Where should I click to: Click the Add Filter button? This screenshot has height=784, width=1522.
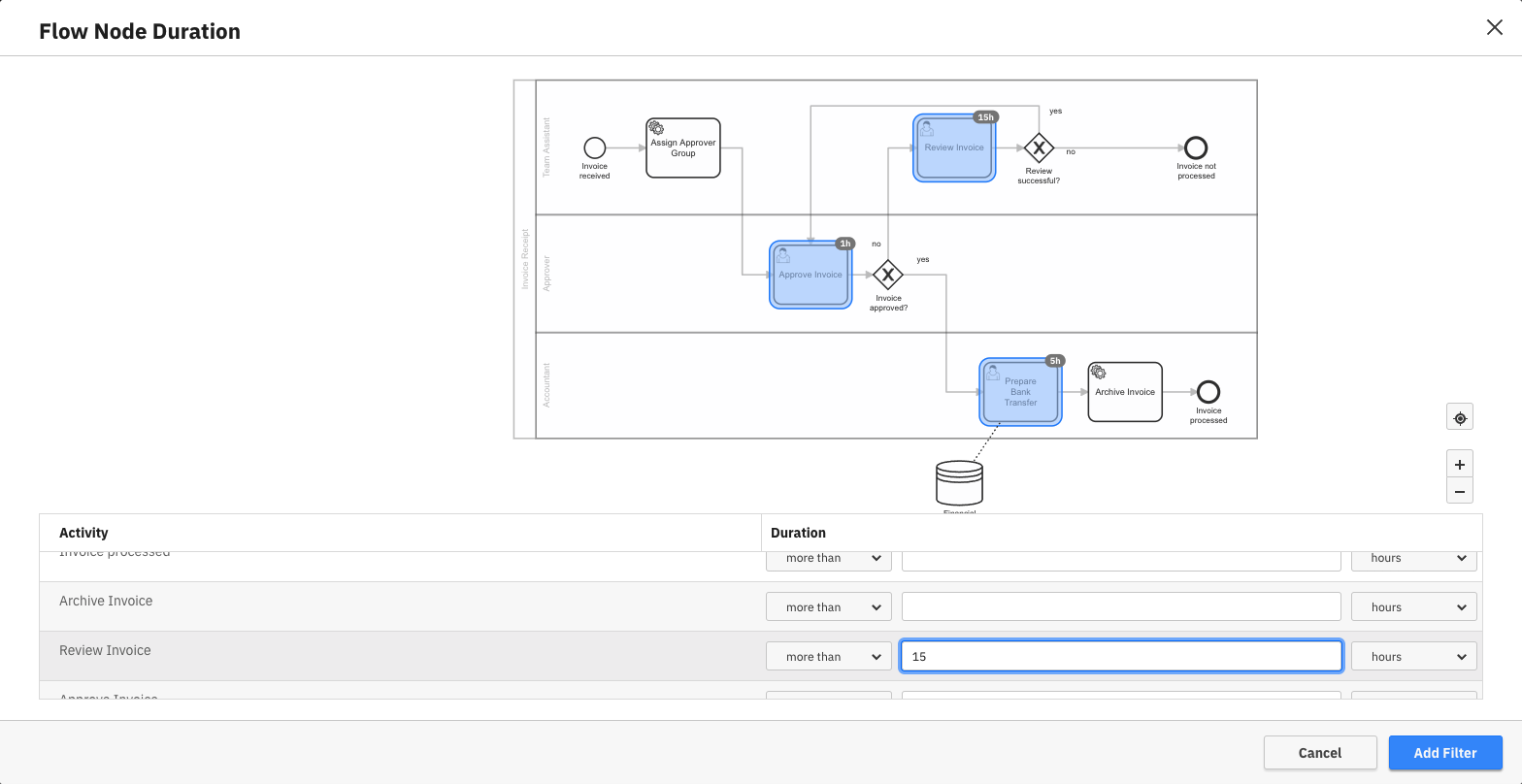point(1444,753)
